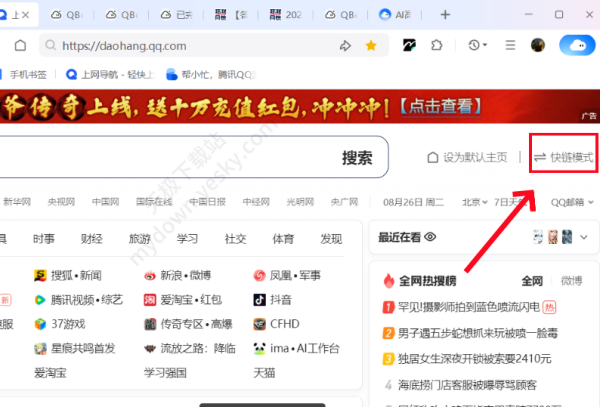Open a new tab with plus icon

pyautogui.click(x=445, y=14)
